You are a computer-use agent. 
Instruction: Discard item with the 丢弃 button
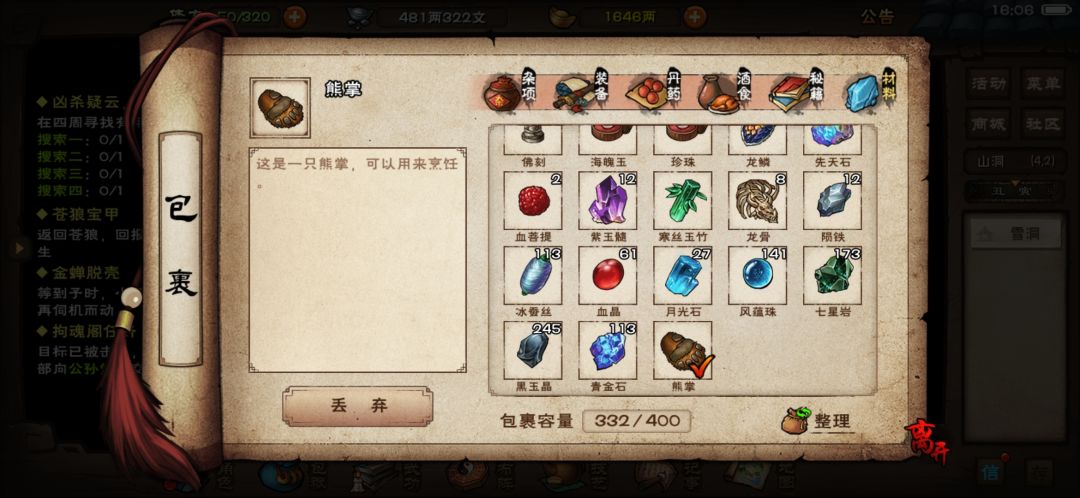point(357,406)
